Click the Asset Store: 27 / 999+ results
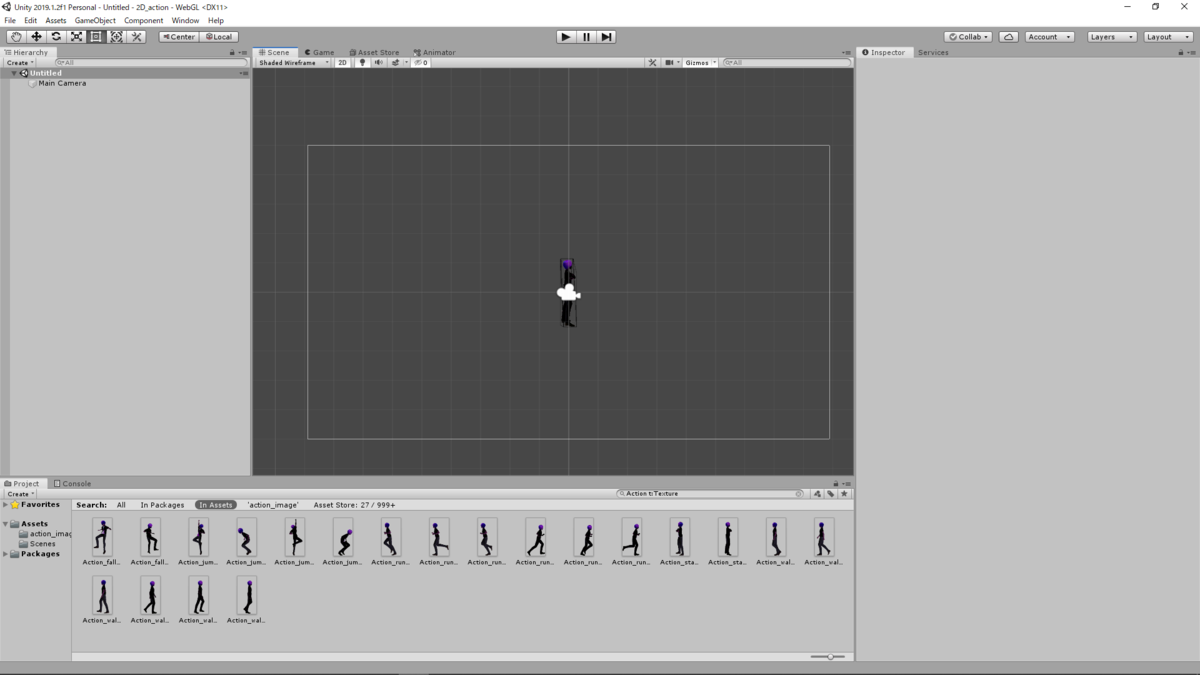Viewport: 1200px width, 675px height. [x=354, y=505]
